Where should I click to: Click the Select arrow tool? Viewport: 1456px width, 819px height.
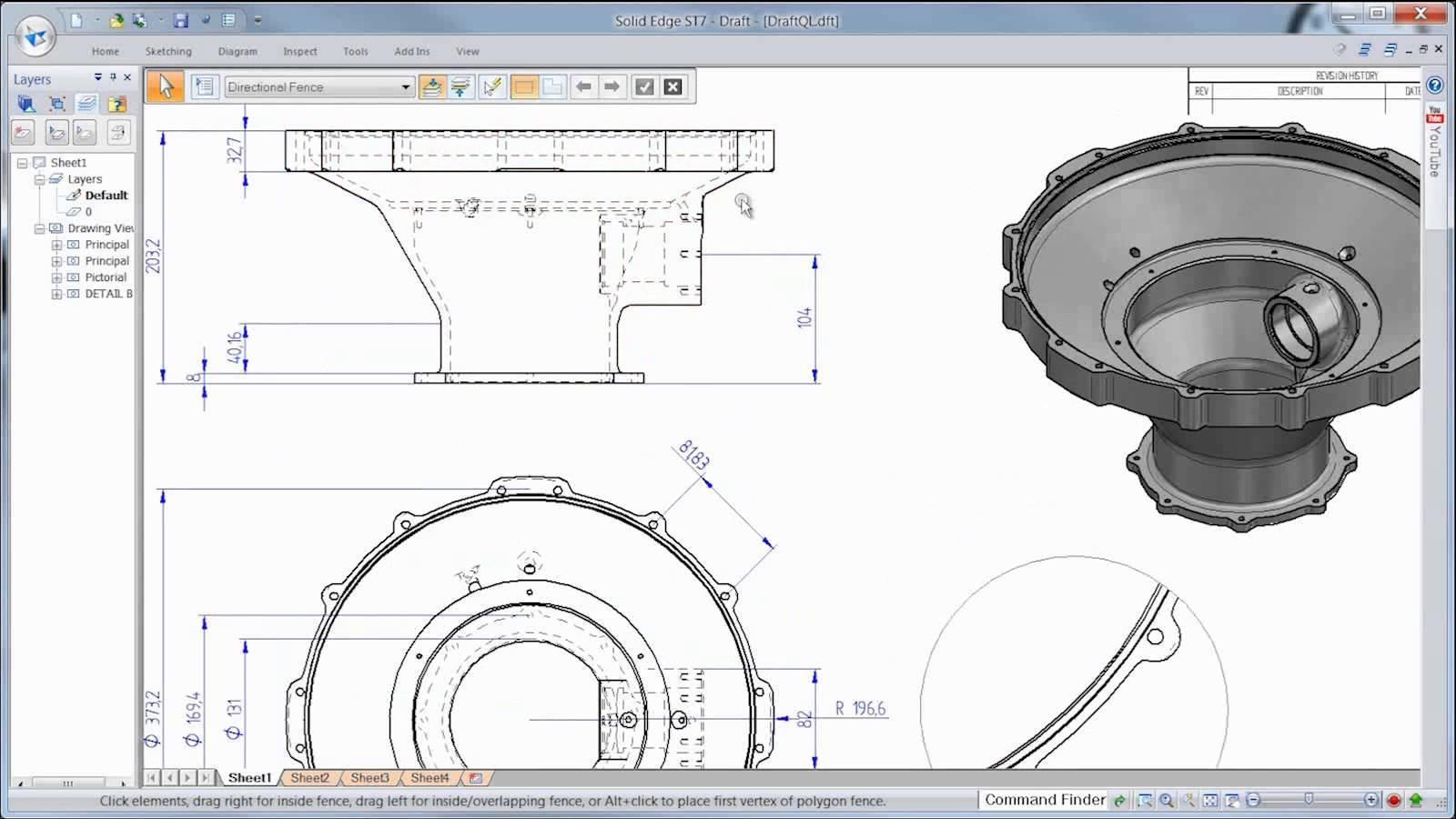point(165,86)
